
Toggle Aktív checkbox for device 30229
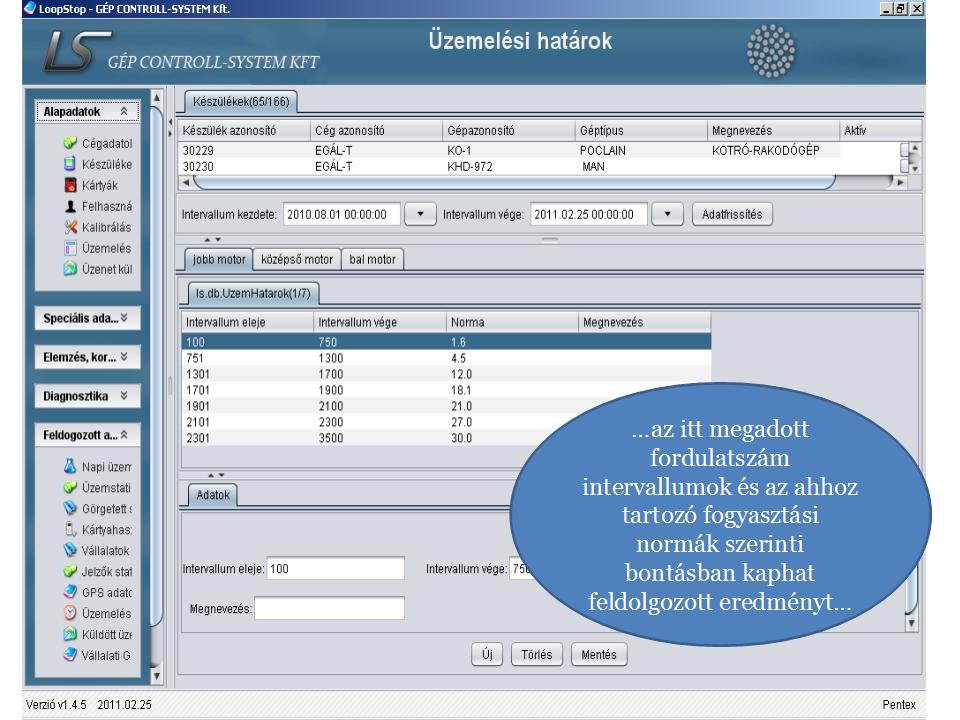pyautogui.click(x=906, y=150)
